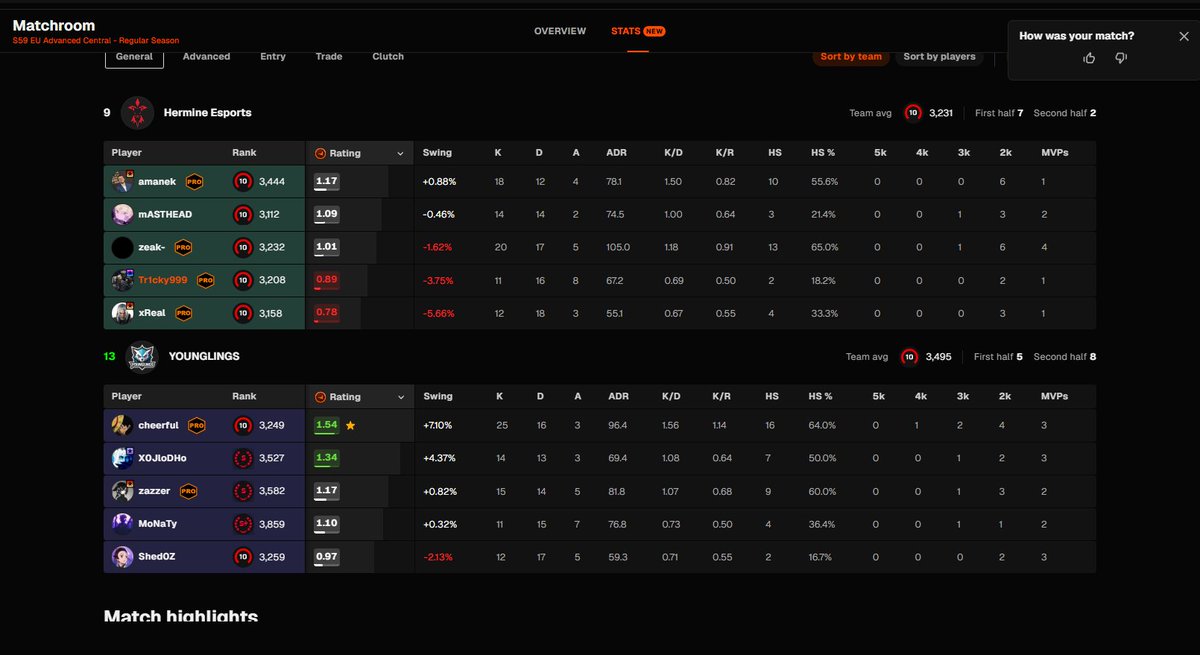Open Tr1cky999's avatar
Screen dimensions: 1200x655
click(x=122, y=280)
